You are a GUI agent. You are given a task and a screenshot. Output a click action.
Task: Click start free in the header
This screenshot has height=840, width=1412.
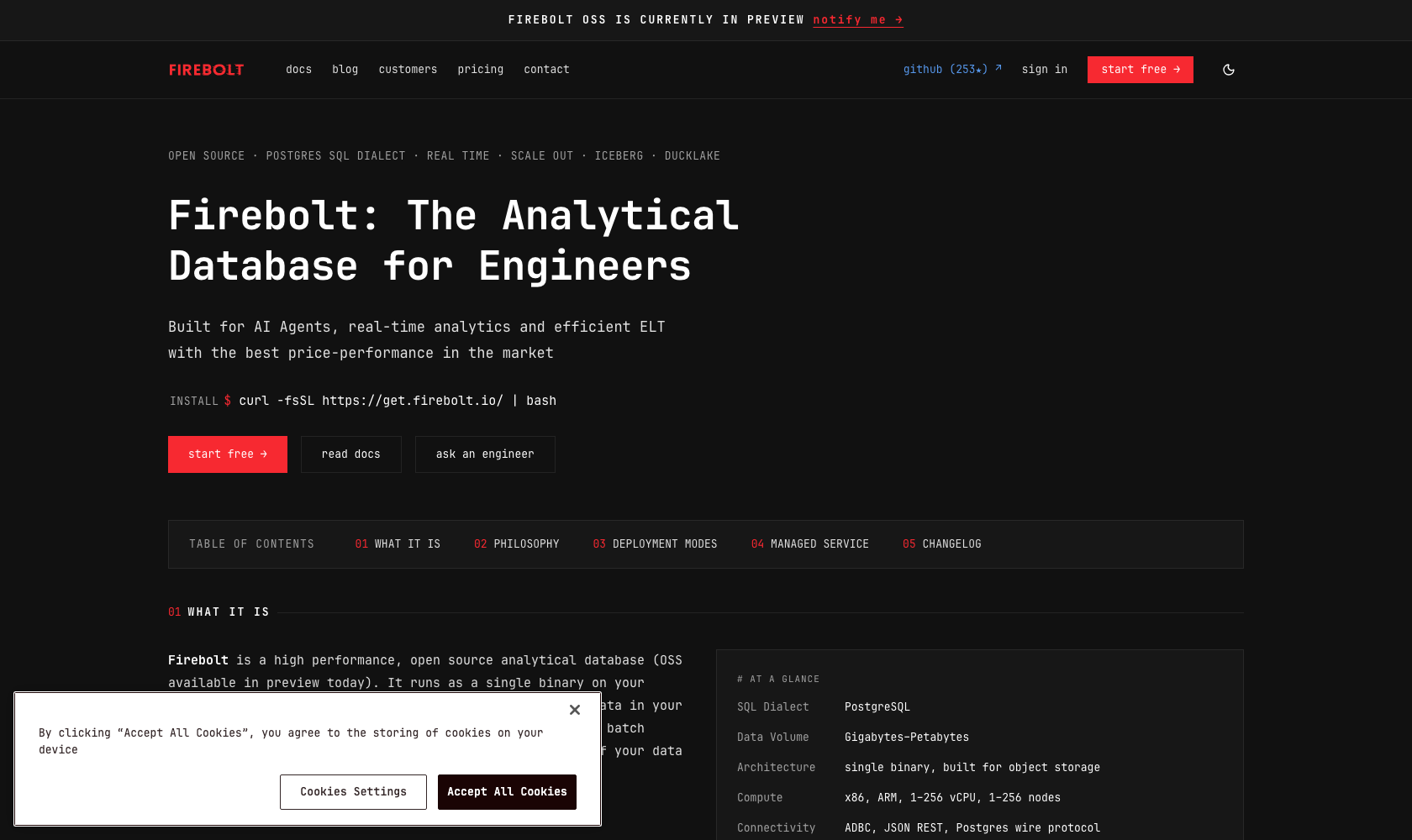(1140, 70)
